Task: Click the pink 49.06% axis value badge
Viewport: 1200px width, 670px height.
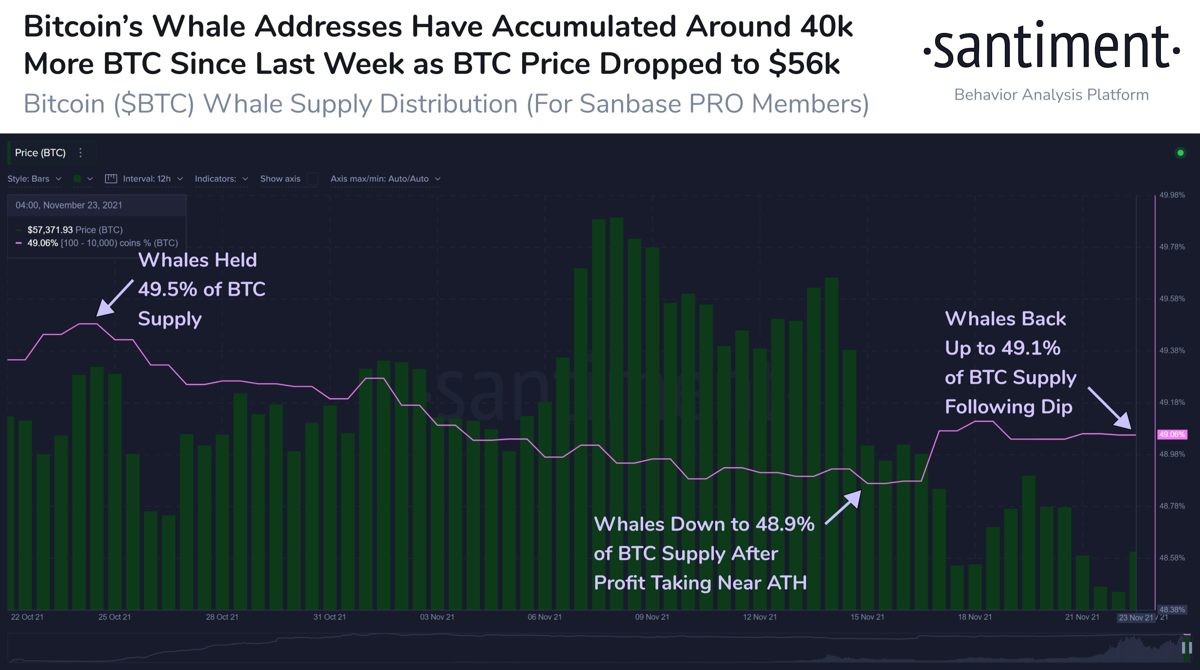Action: click(x=1171, y=435)
